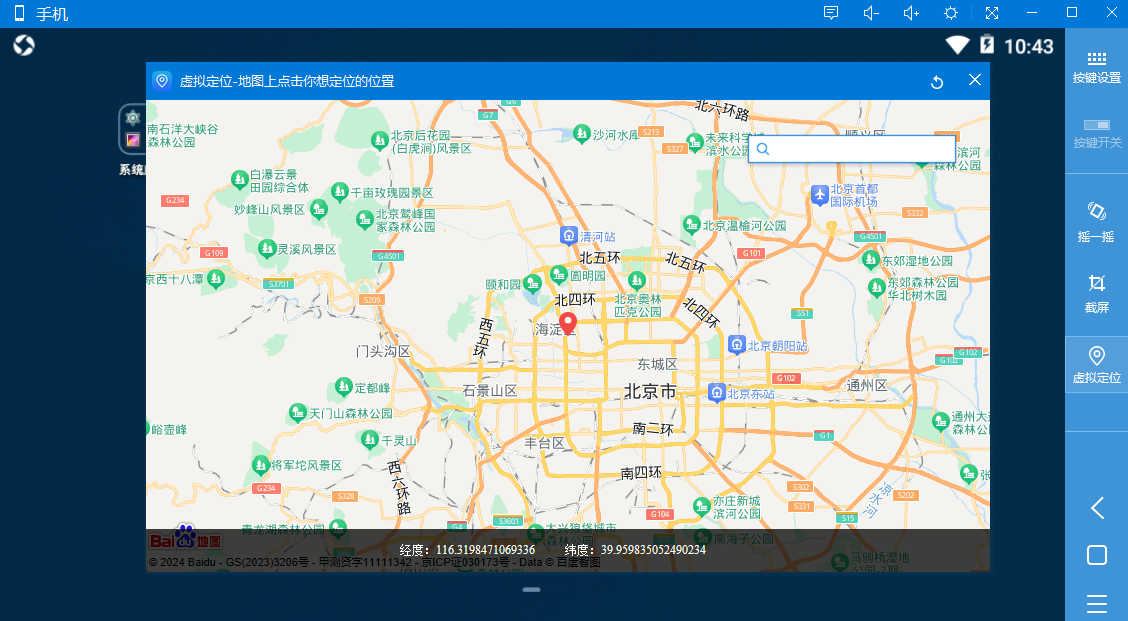Open the 按键设置 key mapping settings

pos(1096,67)
